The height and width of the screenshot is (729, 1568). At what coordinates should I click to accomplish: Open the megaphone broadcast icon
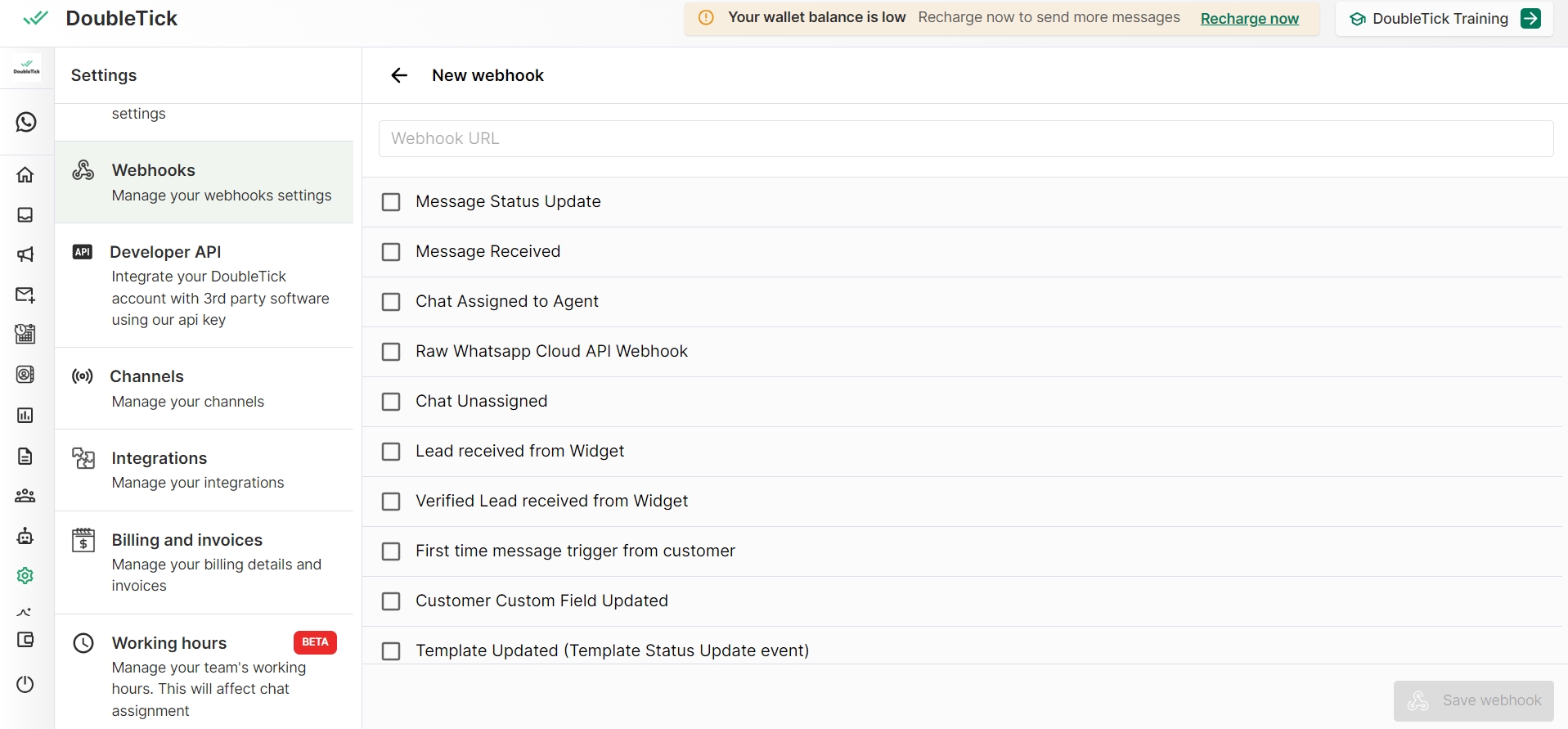point(25,254)
